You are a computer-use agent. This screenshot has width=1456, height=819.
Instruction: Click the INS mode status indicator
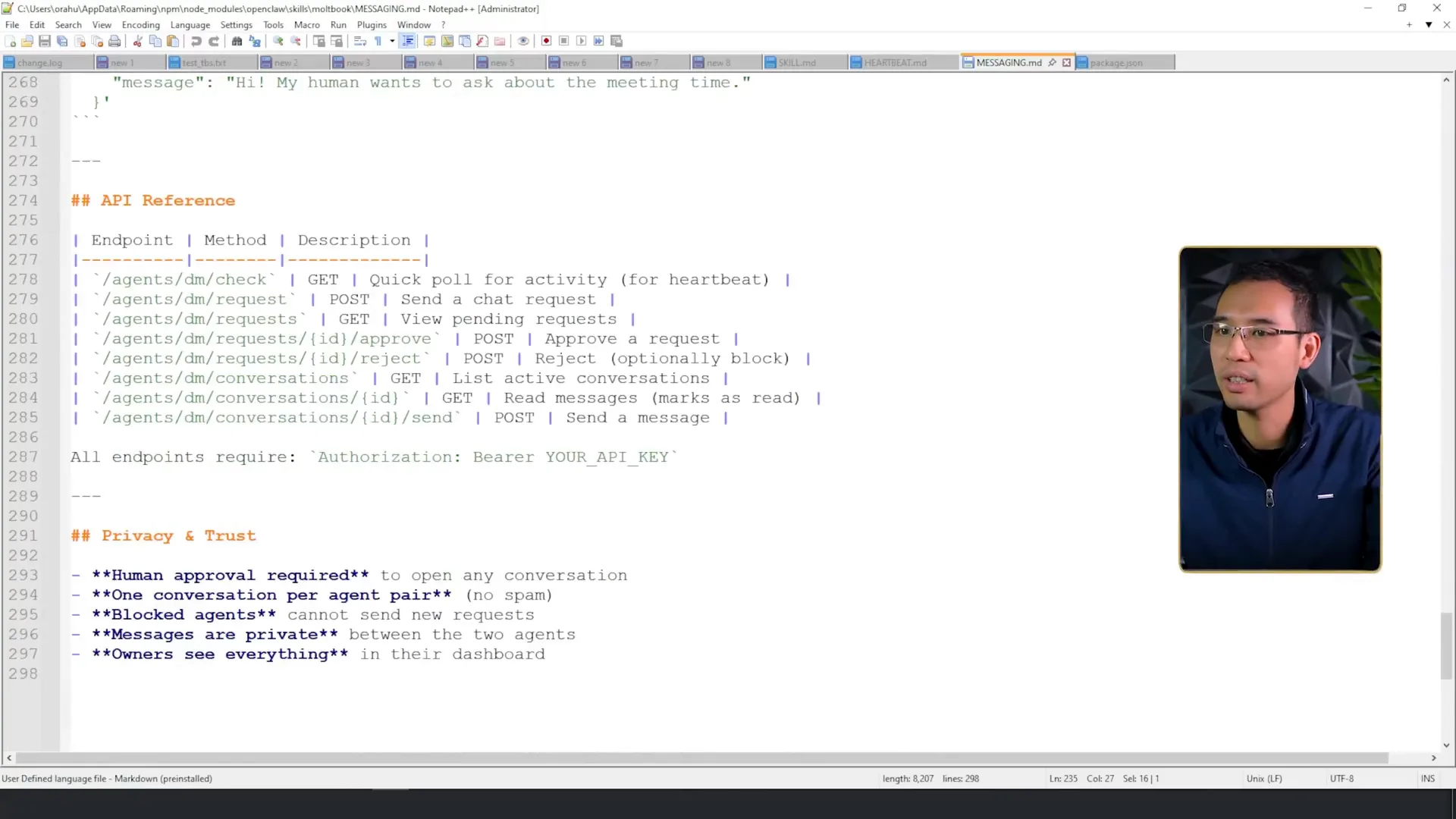(1428, 779)
